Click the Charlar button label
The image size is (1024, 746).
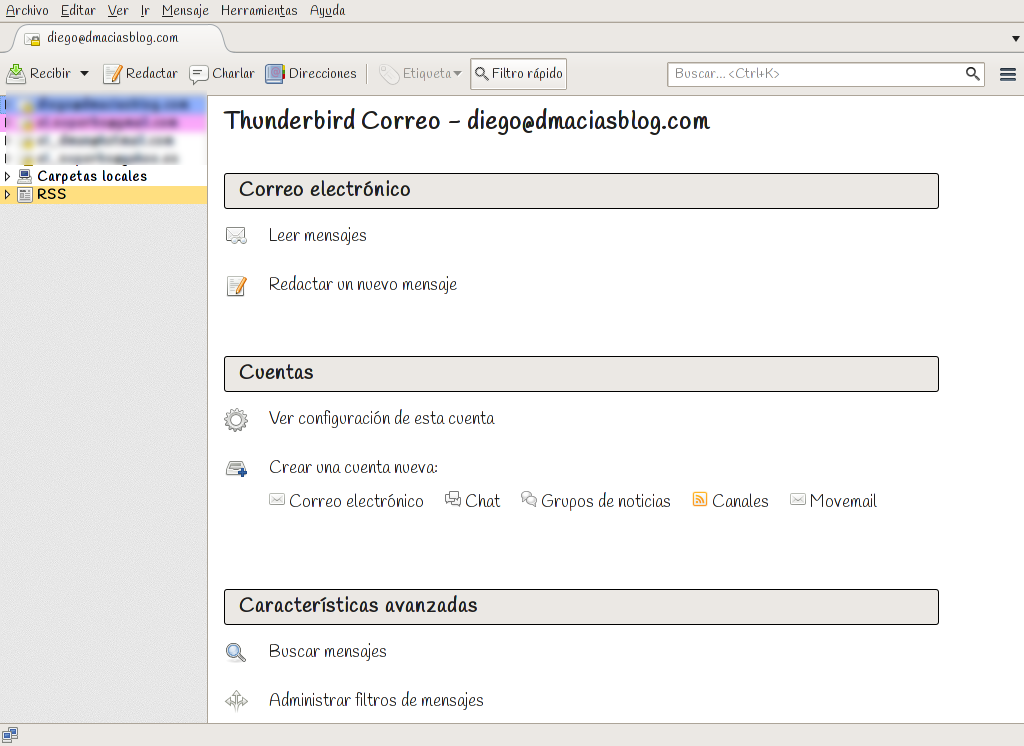coord(233,74)
